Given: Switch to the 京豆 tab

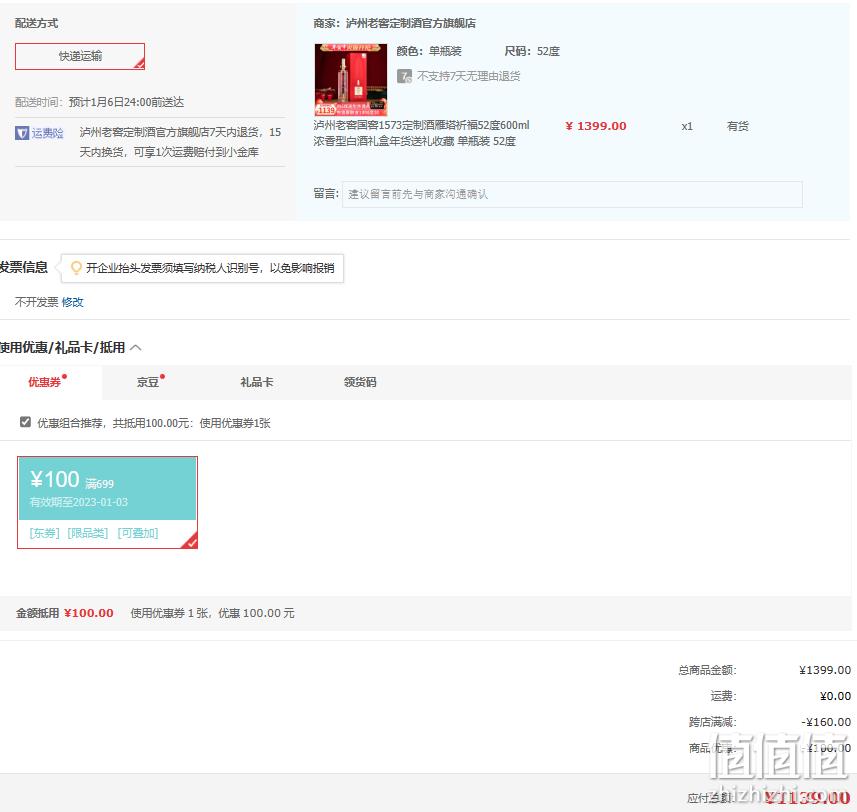Looking at the screenshot, I should (150, 382).
